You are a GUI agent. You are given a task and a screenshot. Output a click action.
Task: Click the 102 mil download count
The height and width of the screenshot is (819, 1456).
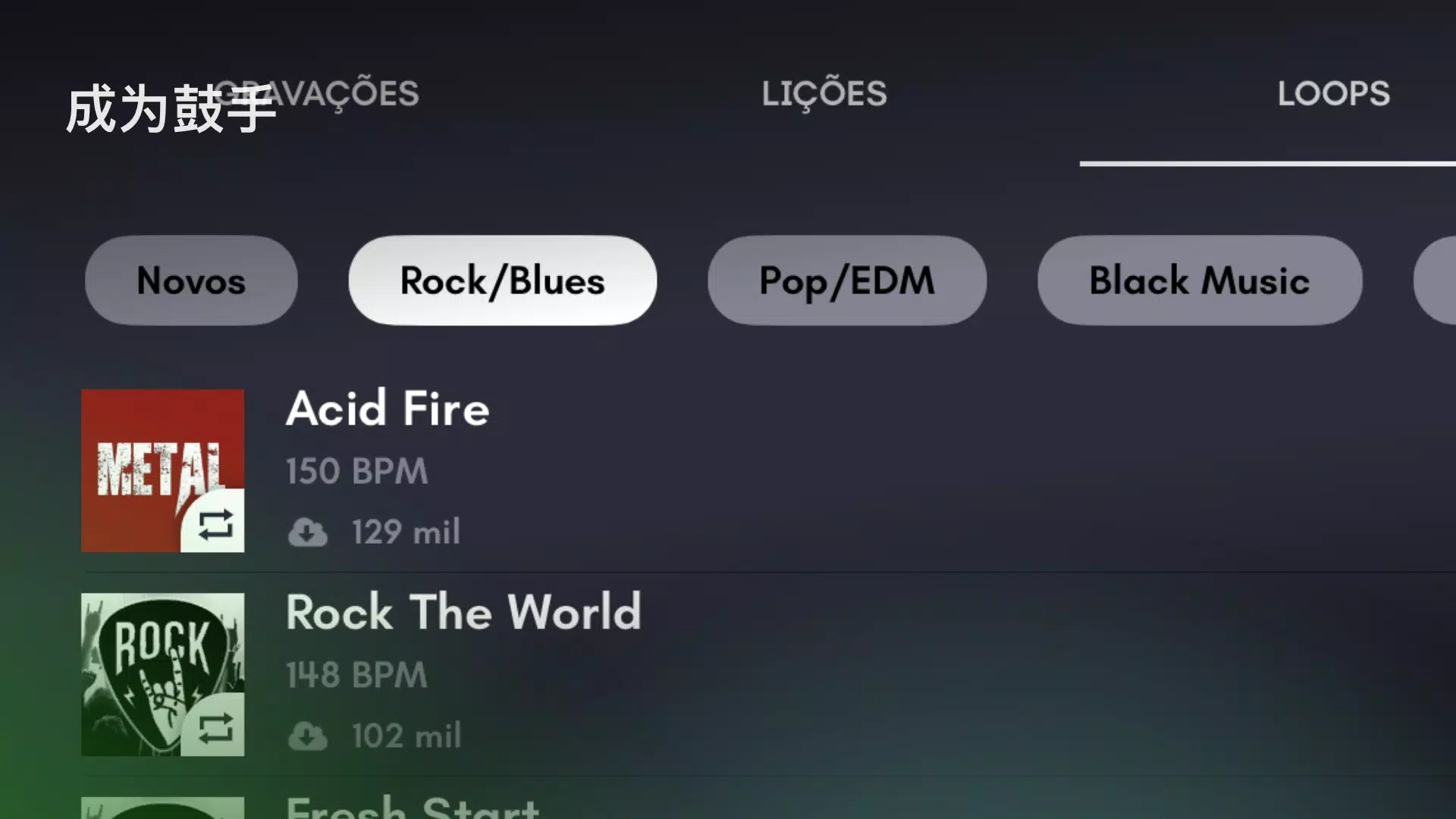tap(406, 736)
